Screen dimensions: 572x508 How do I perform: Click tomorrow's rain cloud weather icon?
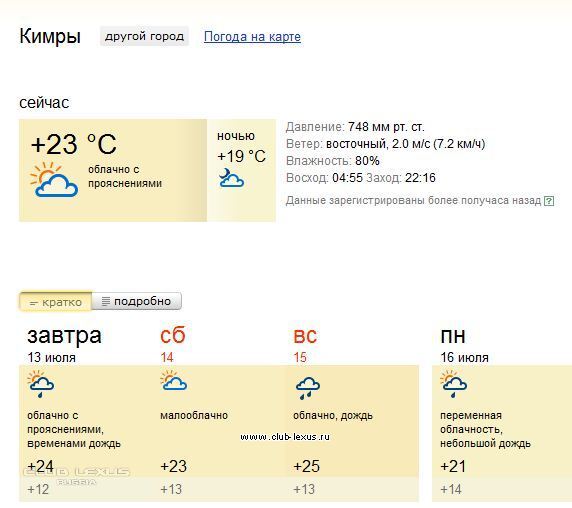coord(40,384)
